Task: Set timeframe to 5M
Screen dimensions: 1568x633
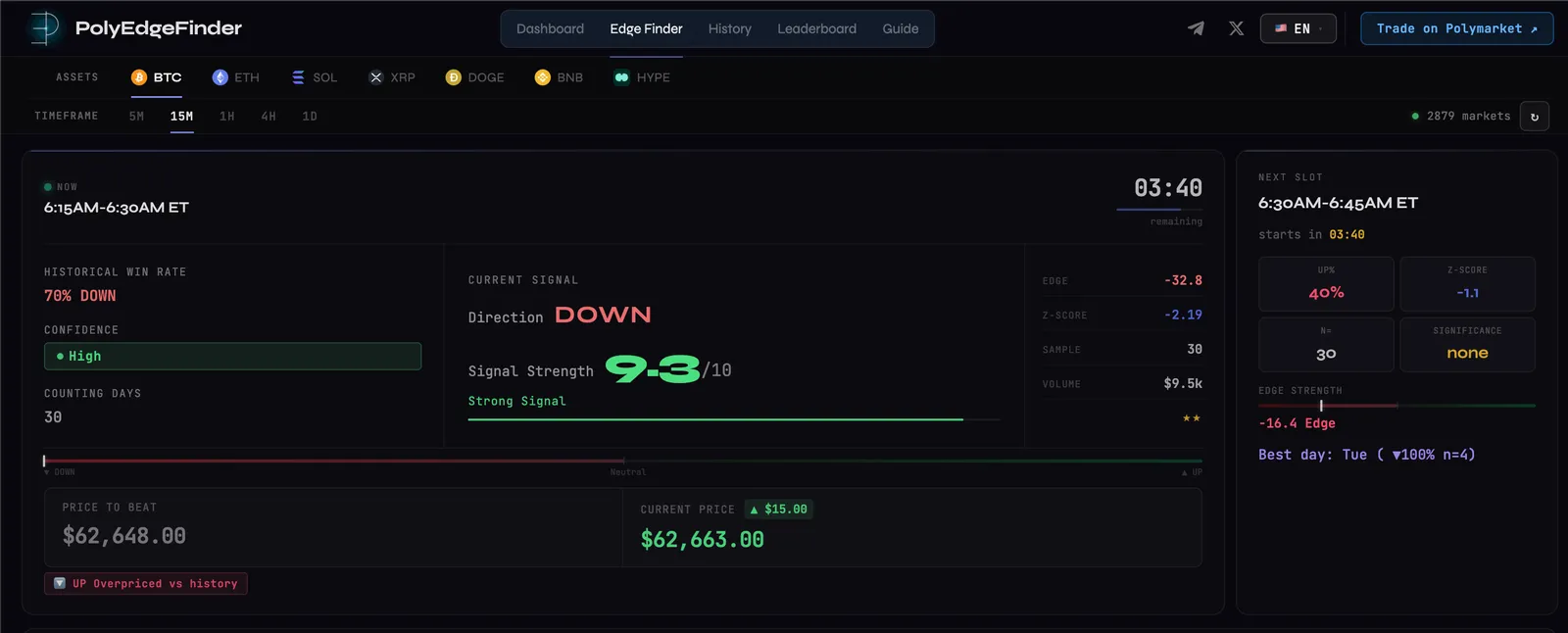Action: (136, 117)
